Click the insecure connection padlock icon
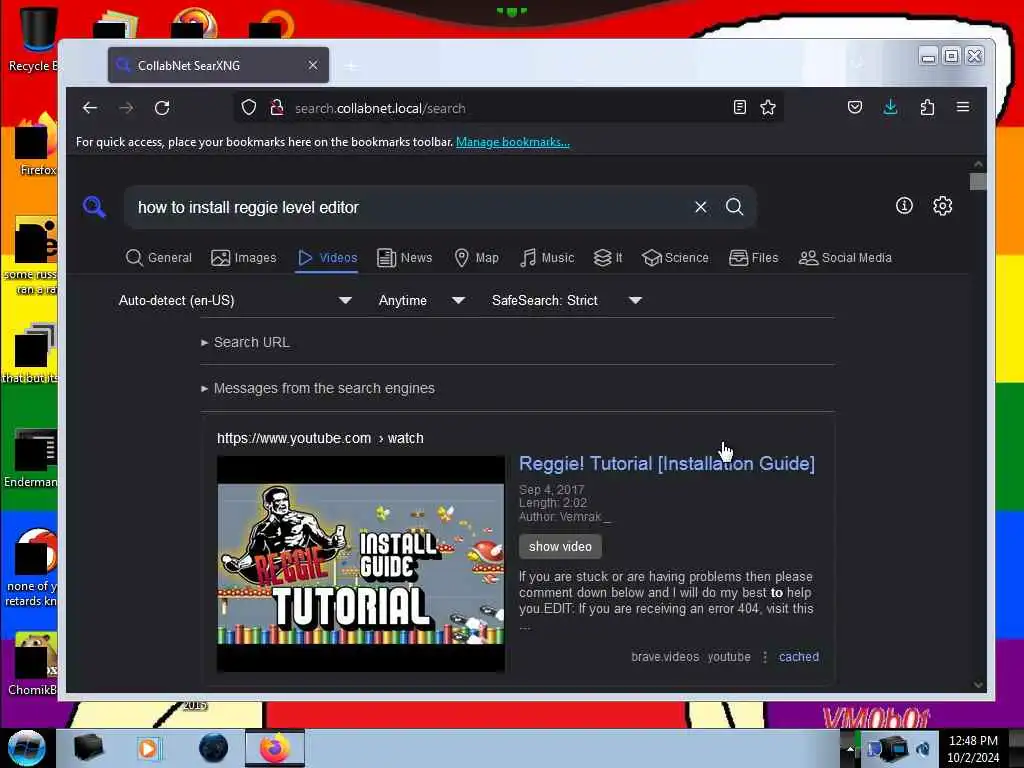1024x768 pixels. click(x=277, y=108)
